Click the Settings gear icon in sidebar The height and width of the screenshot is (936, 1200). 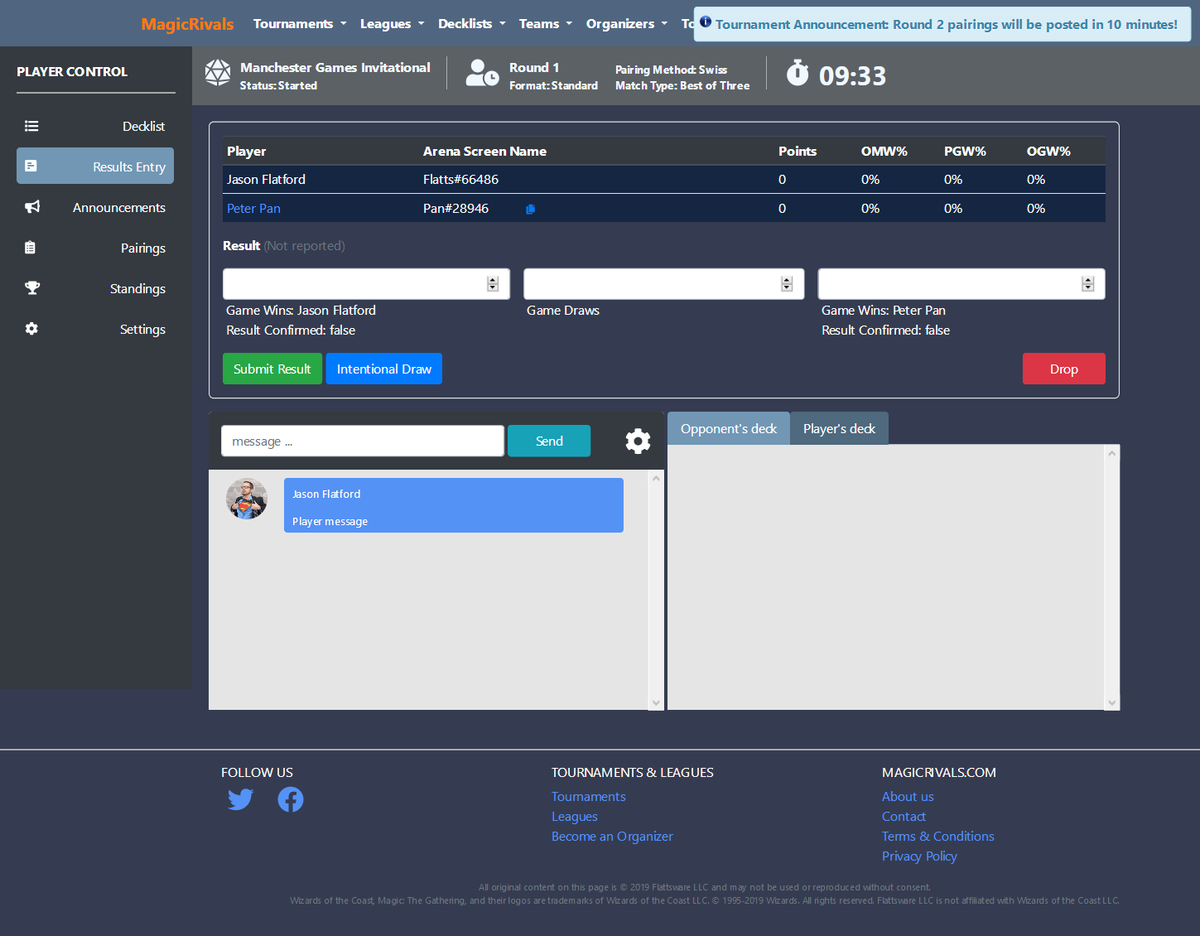point(31,329)
